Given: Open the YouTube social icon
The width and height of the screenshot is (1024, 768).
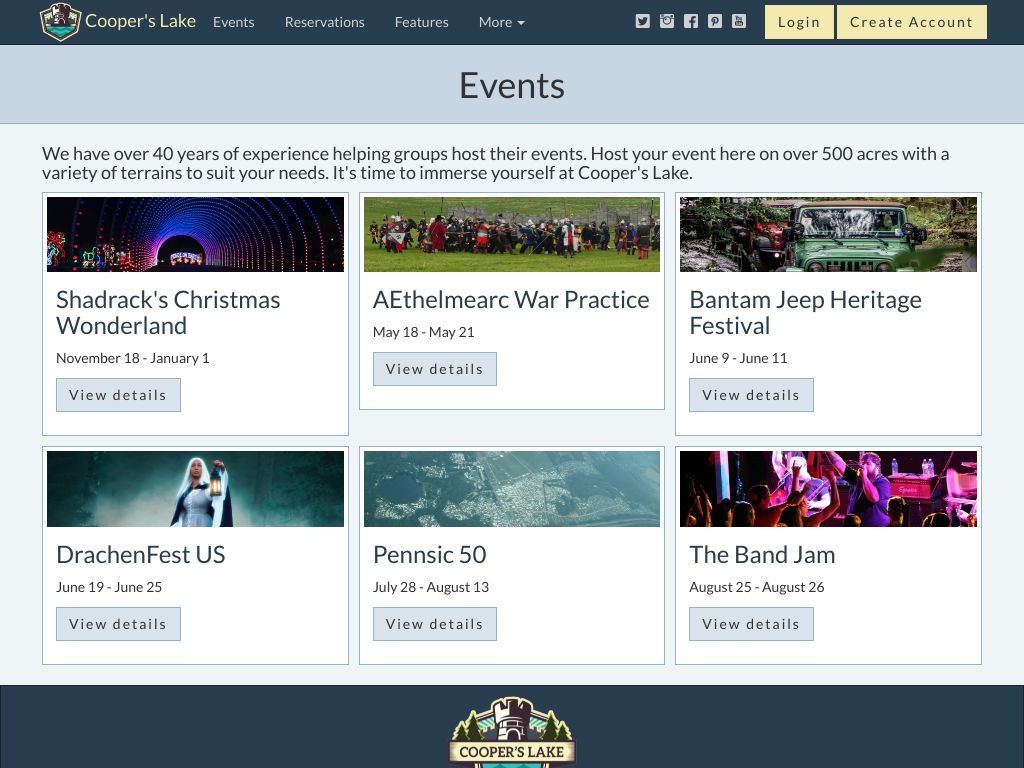Looking at the screenshot, I should tap(739, 22).
